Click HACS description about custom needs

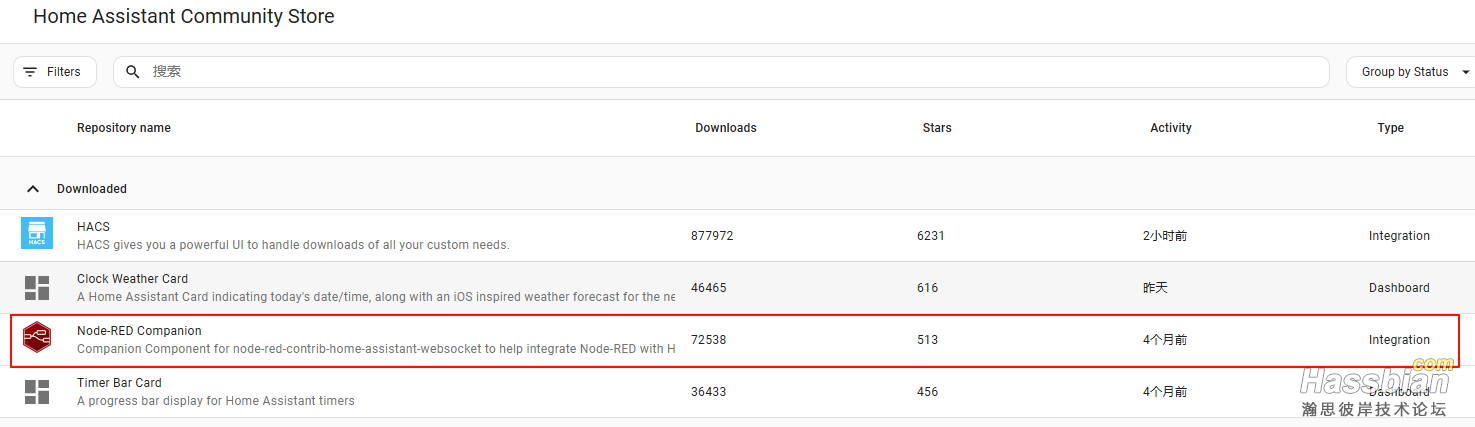tap(293, 245)
